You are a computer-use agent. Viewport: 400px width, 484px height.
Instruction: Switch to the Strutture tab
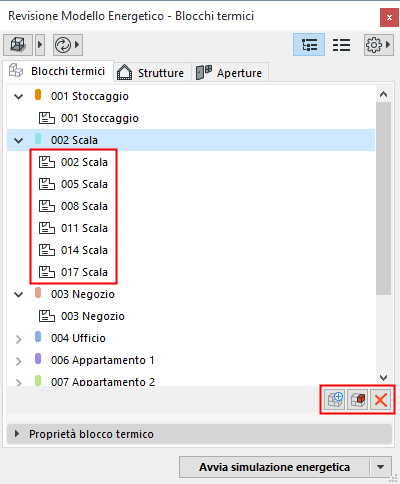click(151, 72)
